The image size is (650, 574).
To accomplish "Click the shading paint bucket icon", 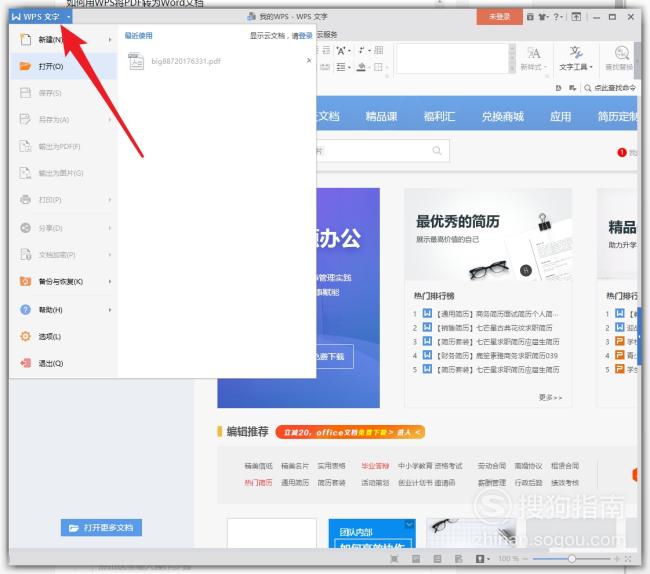I will [x=362, y=67].
